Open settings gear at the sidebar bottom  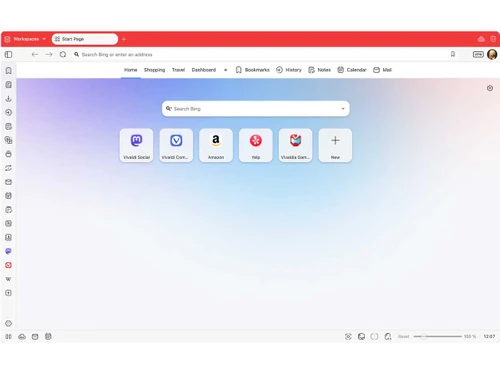[x=9, y=323]
